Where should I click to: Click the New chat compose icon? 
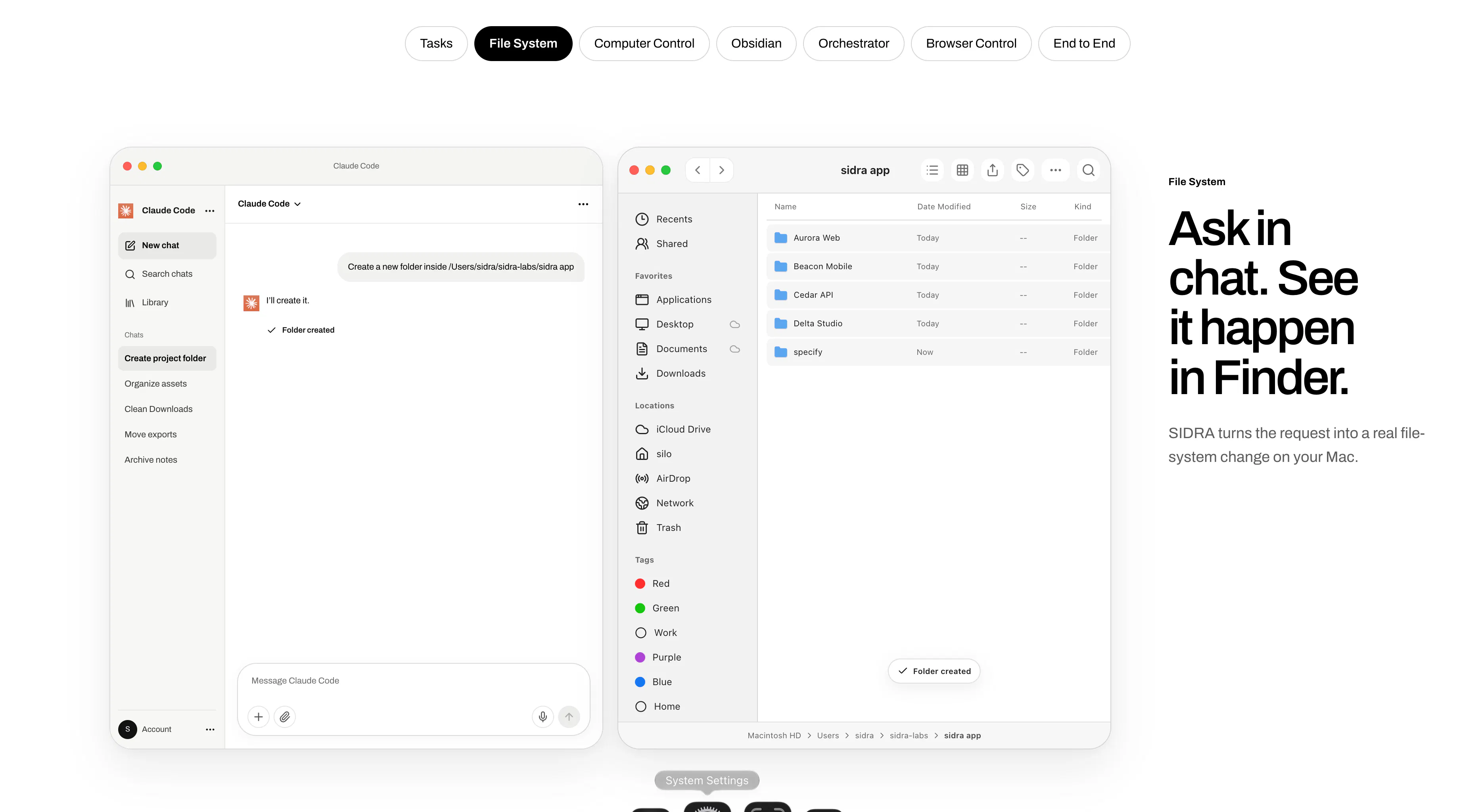[130, 245]
